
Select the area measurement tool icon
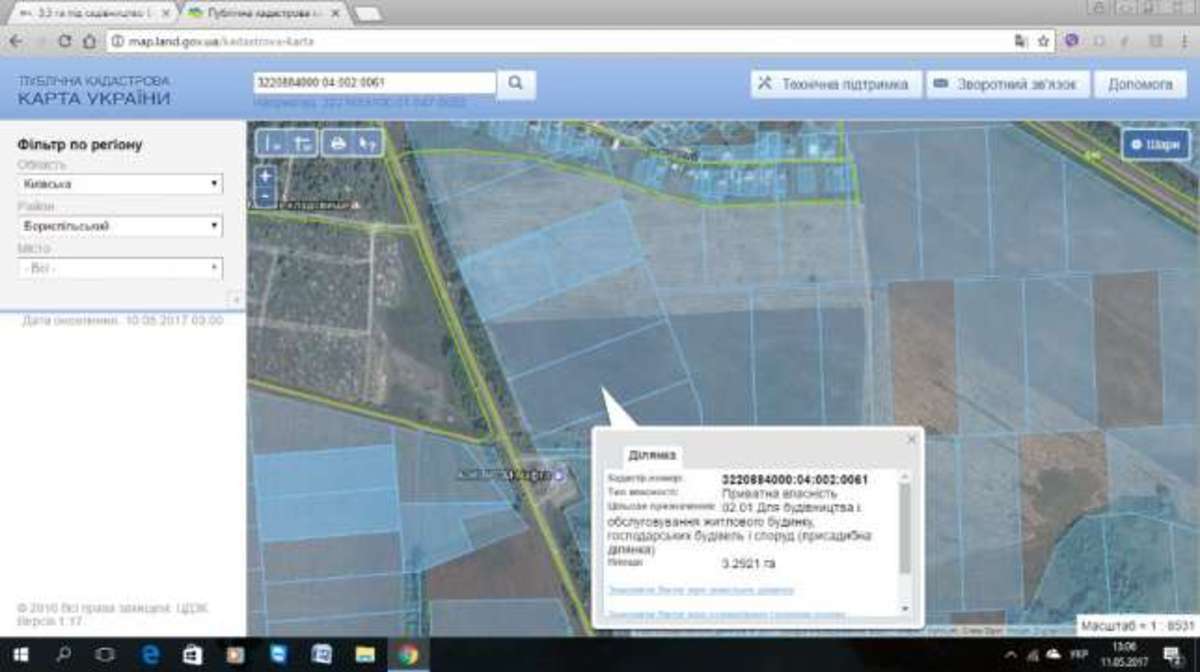pos(301,144)
